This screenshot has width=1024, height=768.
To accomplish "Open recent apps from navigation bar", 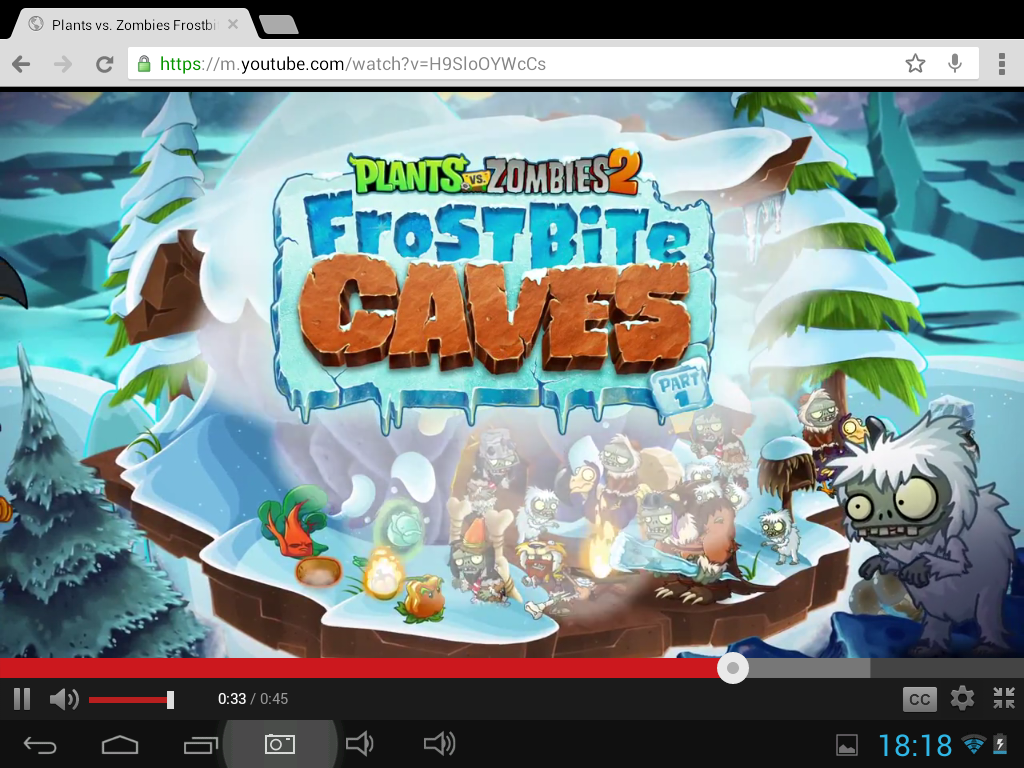I will 200,744.
